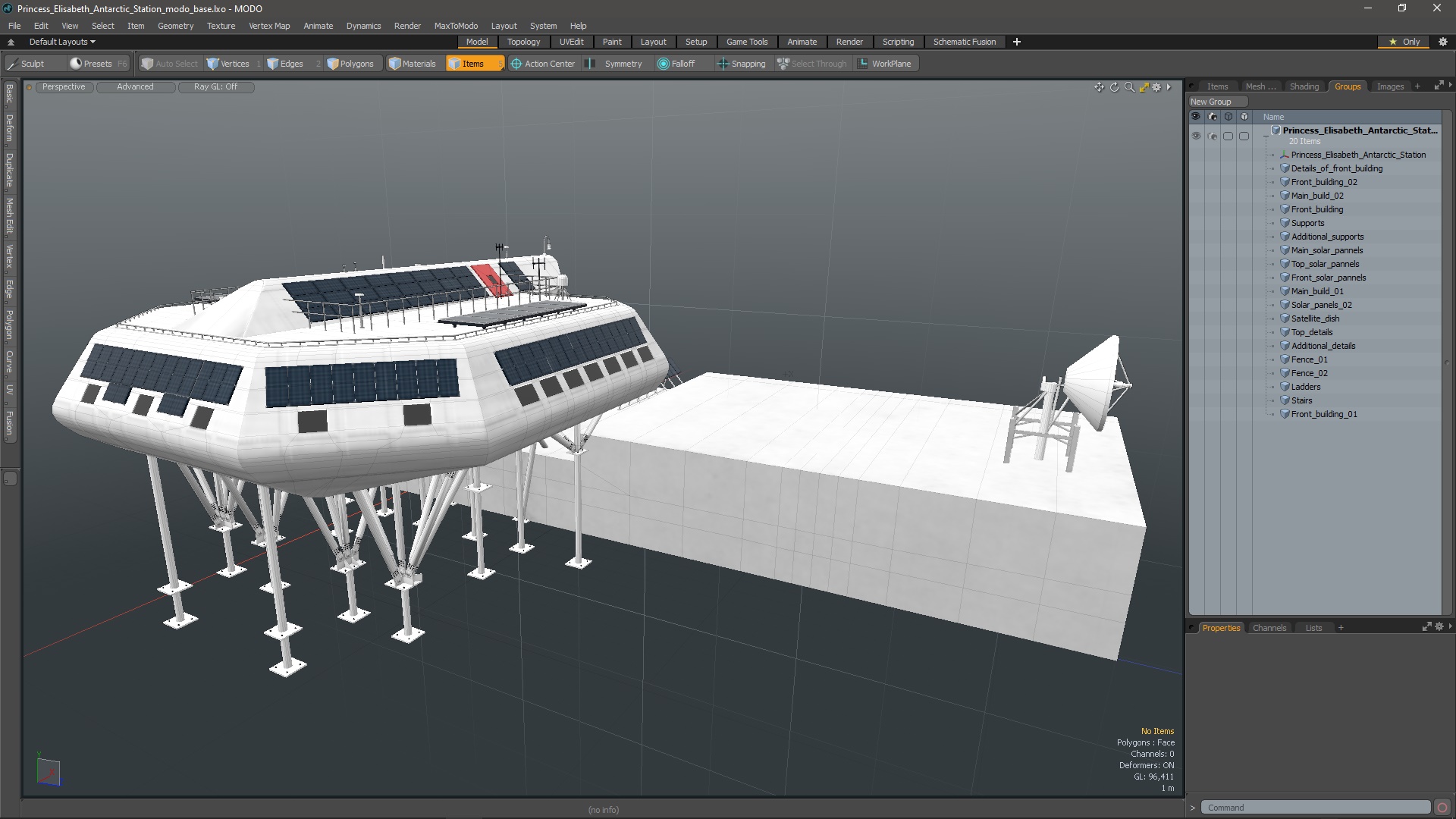Open the Geometry menu
Image resolution: width=1456 pixels, height=819 pixels.
point(175,26)
